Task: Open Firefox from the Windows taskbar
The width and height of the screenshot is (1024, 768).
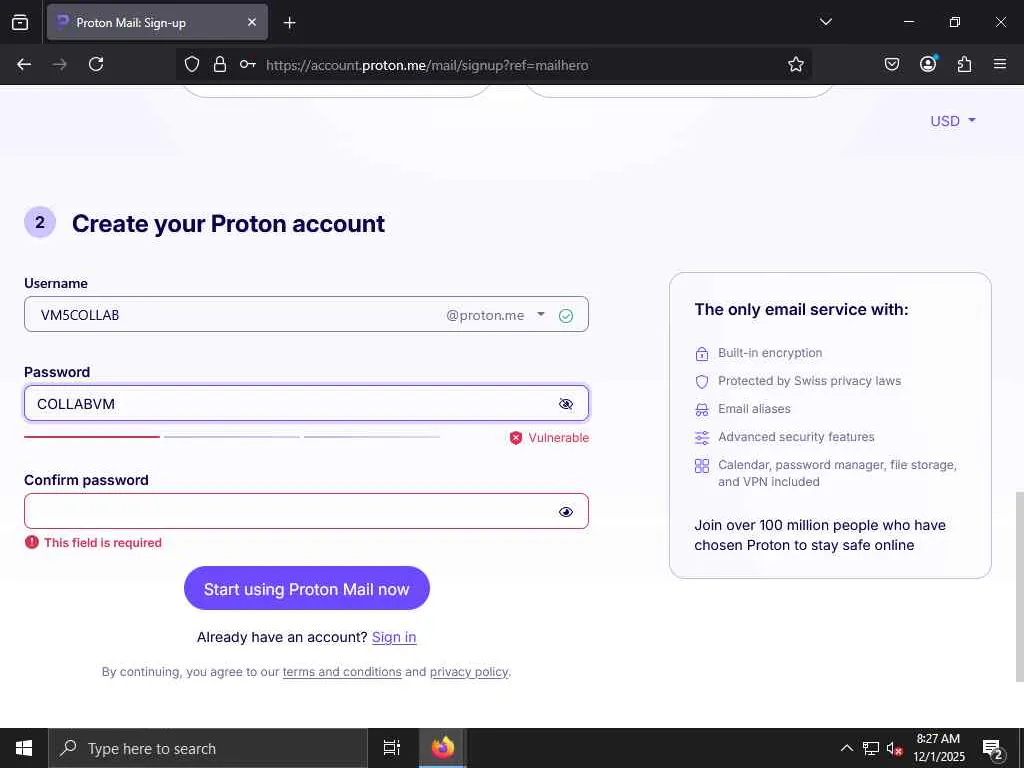Action: [x=442, y=748]
